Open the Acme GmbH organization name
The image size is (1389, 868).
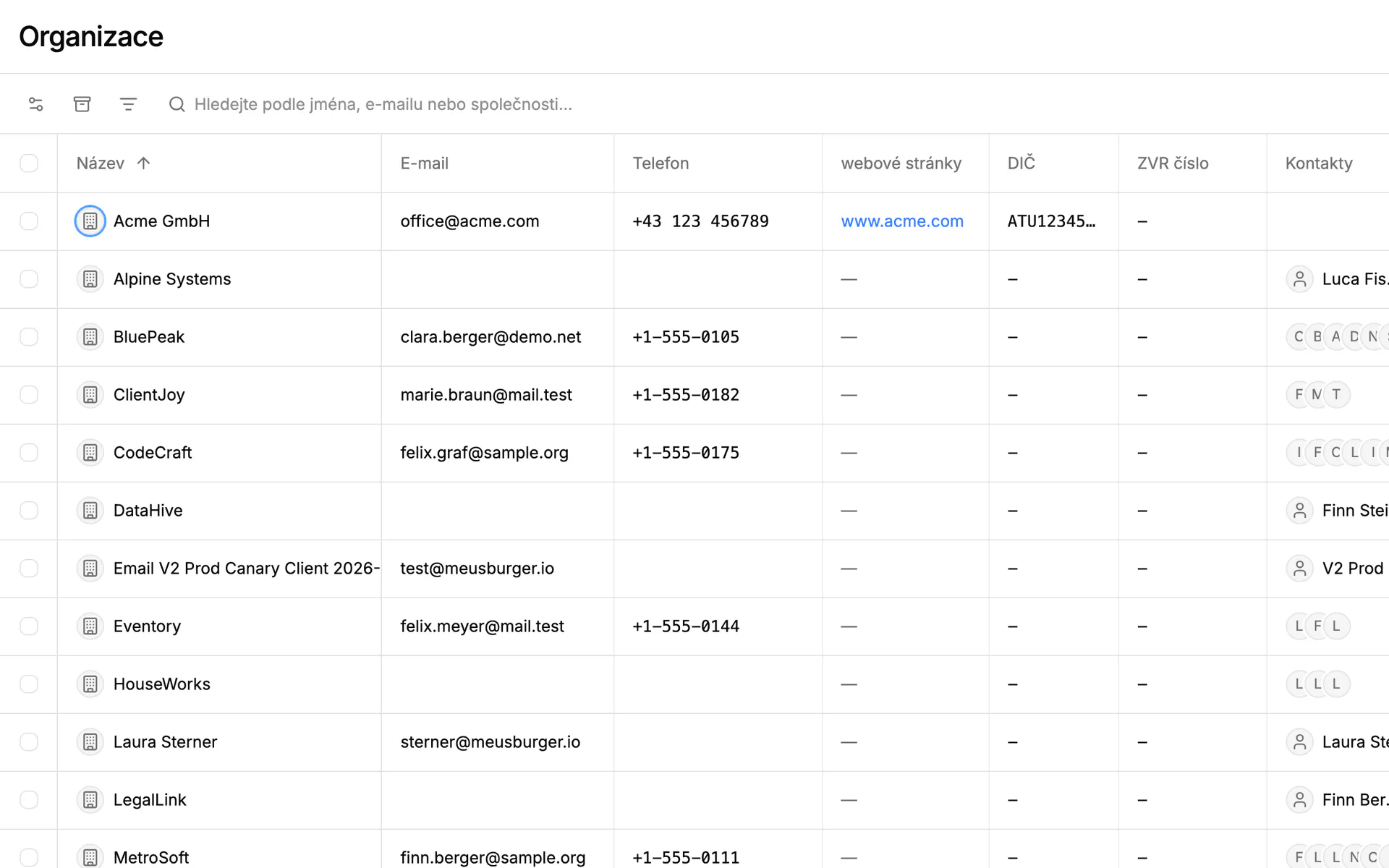pyautogui.click(x=162, y=221)
